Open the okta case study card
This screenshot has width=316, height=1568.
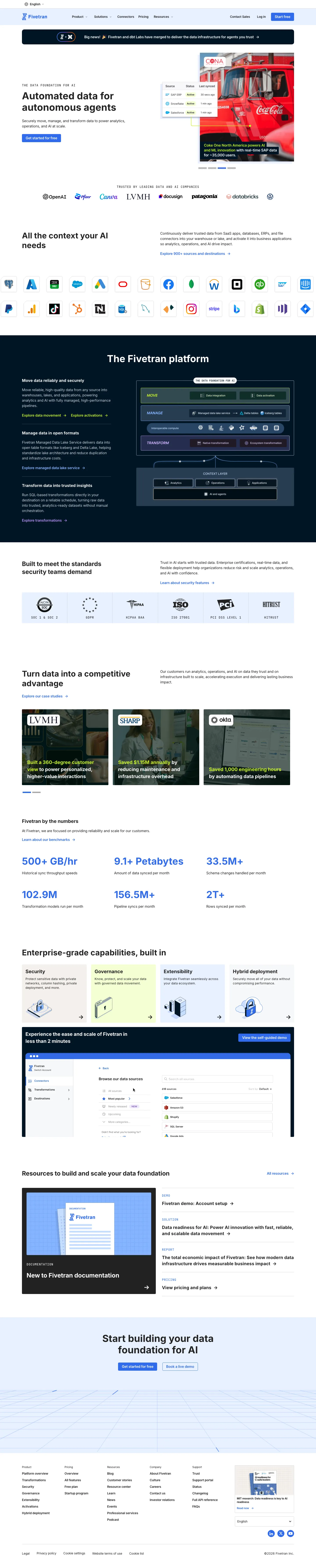(247, 747)
